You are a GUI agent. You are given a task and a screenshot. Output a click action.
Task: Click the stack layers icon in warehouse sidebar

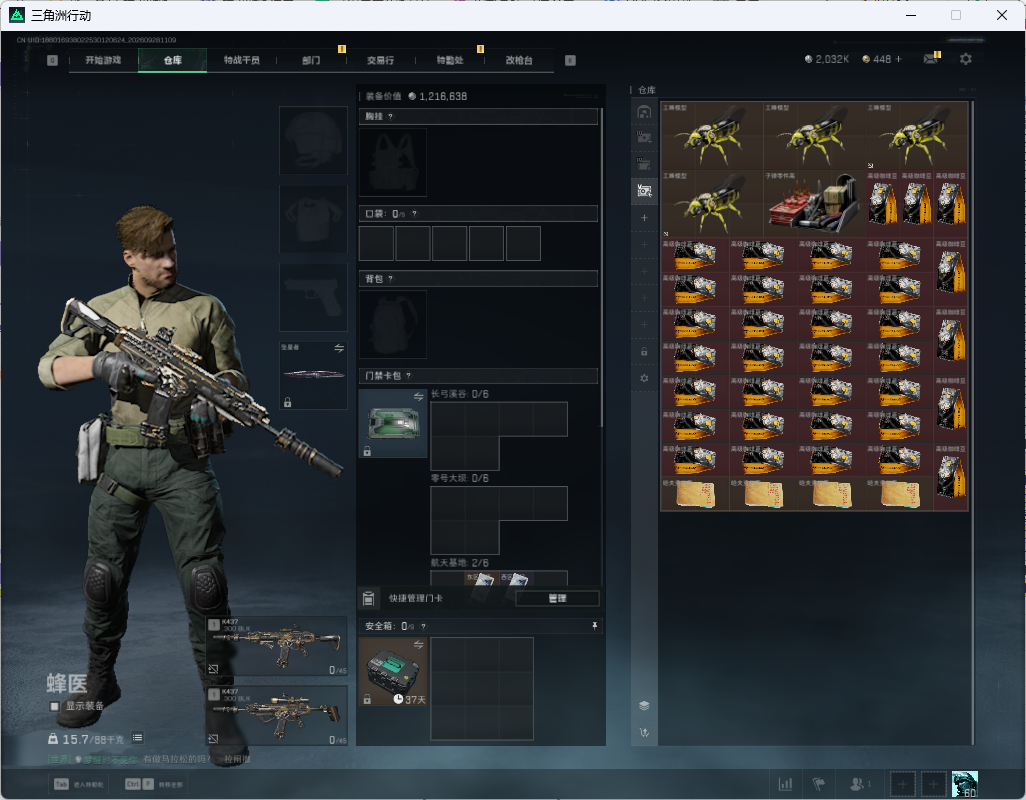point(644,706)
